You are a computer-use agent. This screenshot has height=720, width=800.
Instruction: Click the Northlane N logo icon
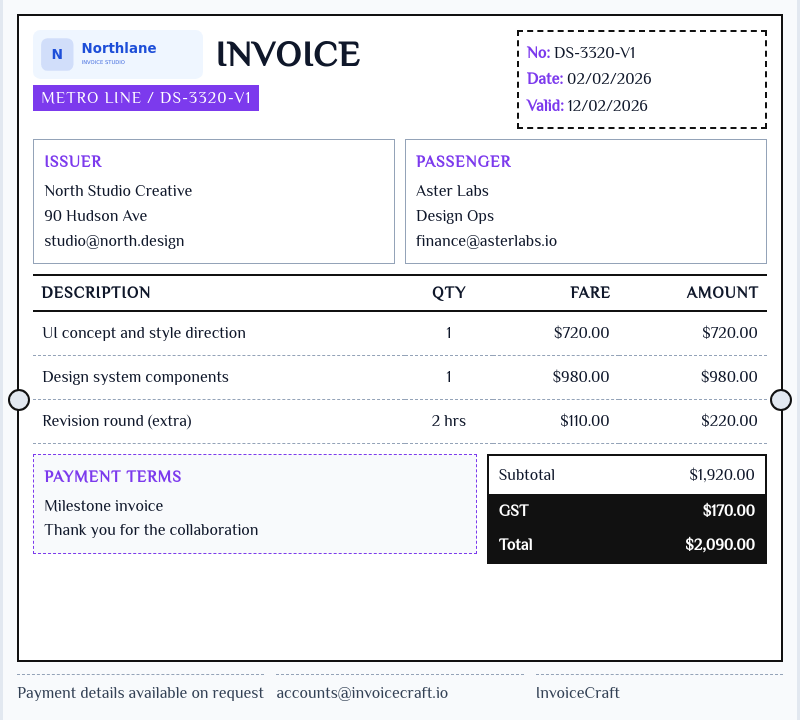click(57, 54)
